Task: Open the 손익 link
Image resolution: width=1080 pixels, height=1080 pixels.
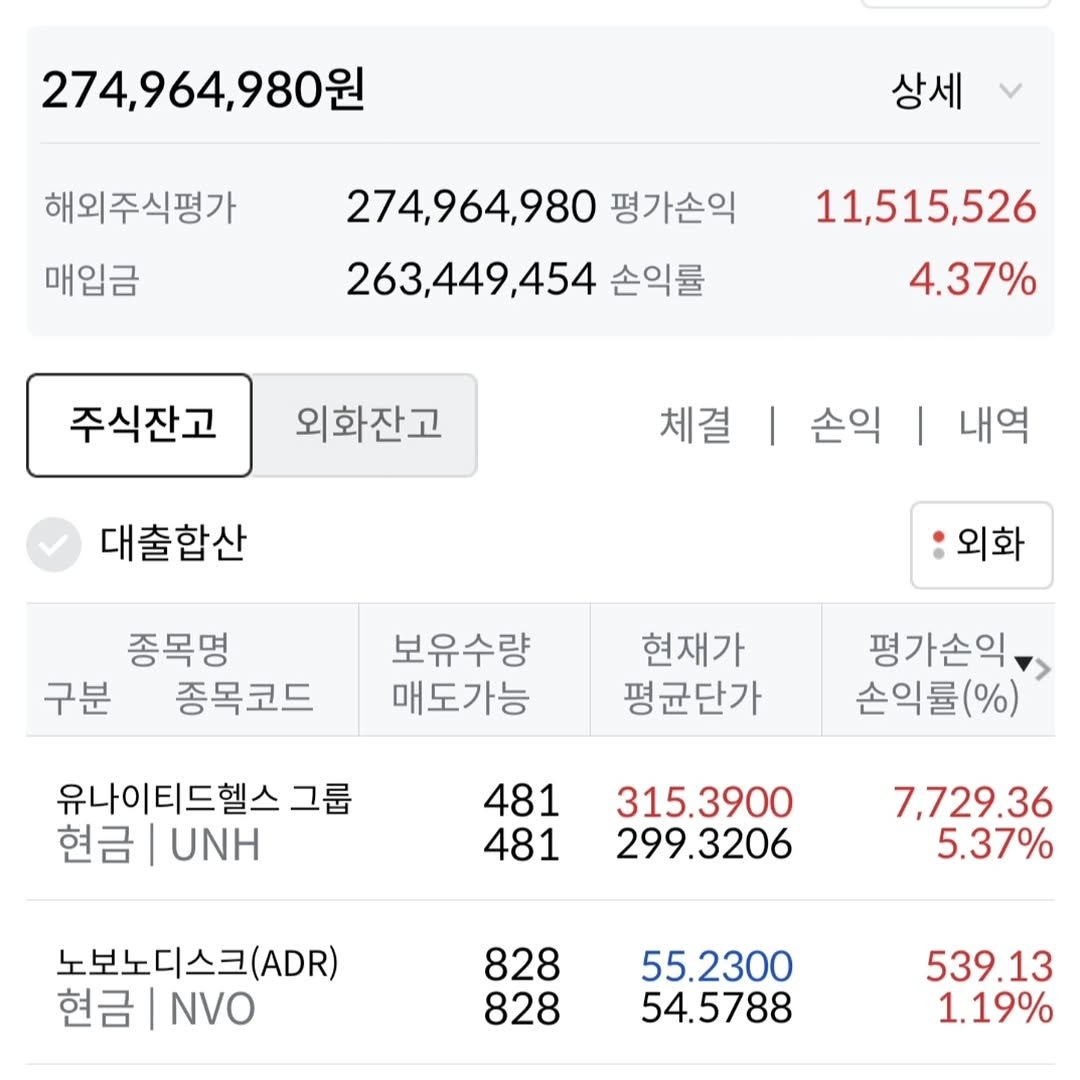Action: 845,426
